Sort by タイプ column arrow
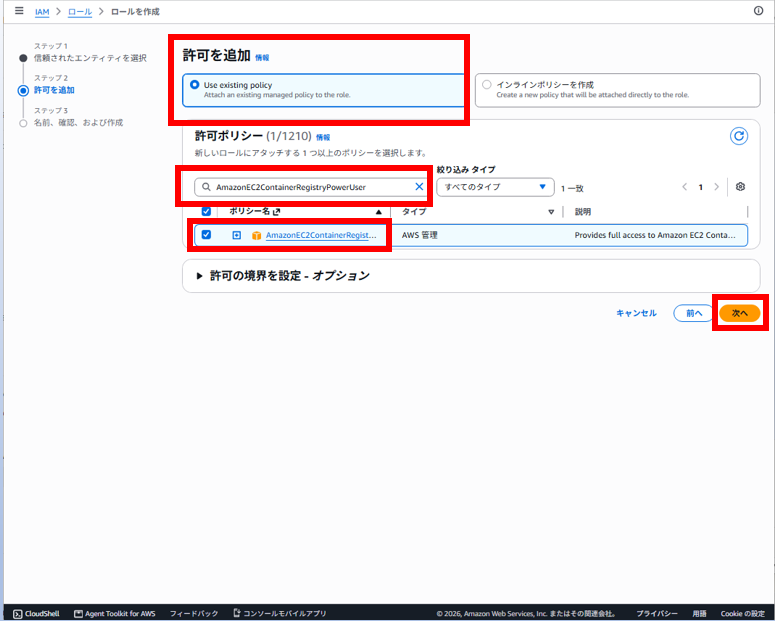The image size is (775, 621). click(551, 212)
